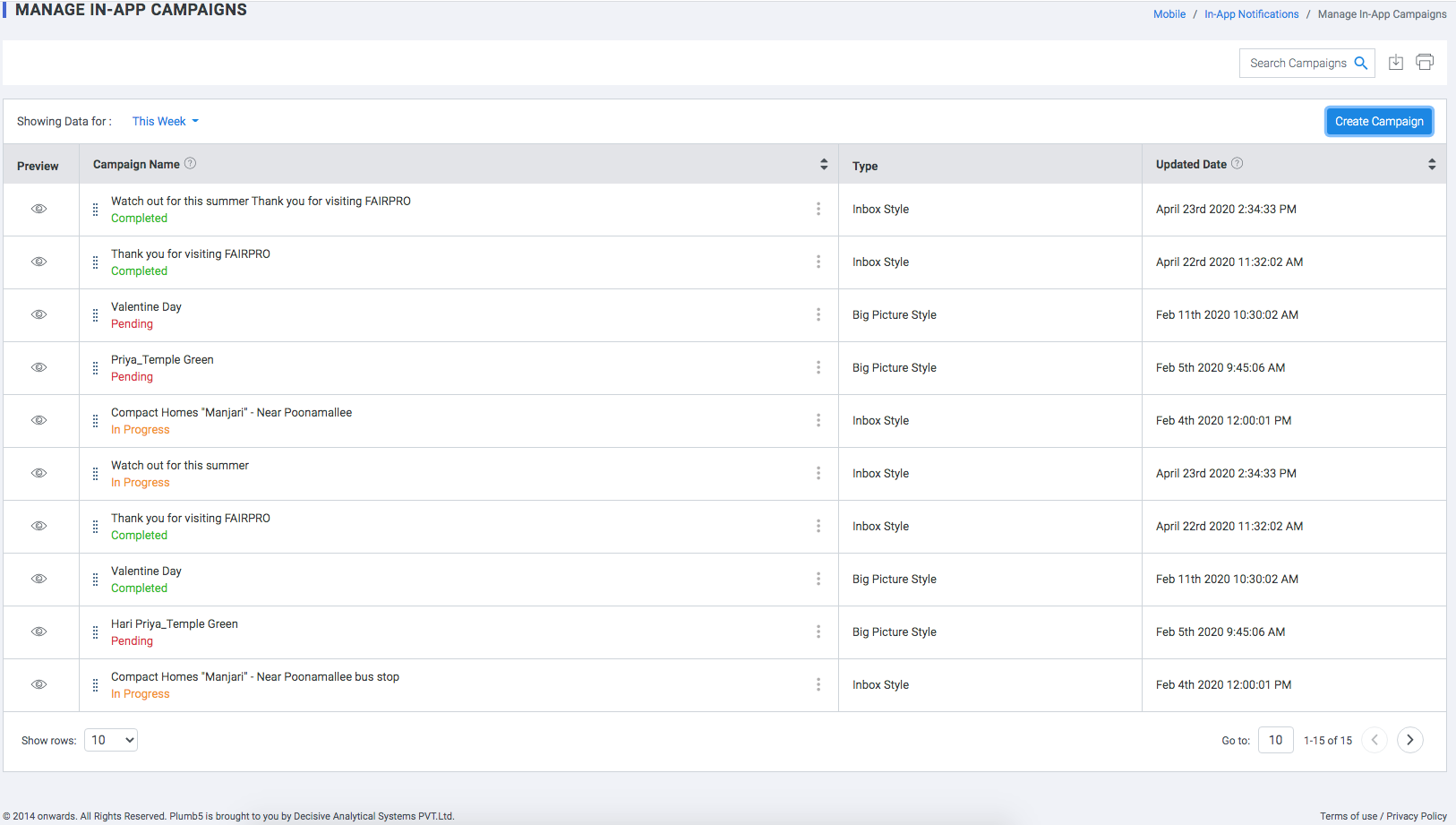Preview Watch out for this summer In Progress campaign
The width and height of the screenshot is (1456, 825).
pos(39,473)
